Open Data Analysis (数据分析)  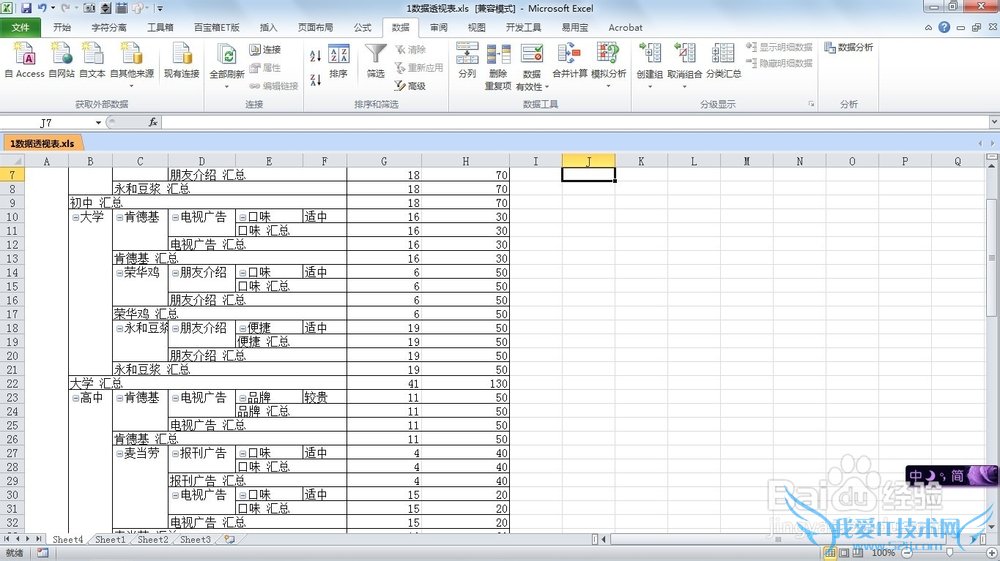(x=849, y=47)
